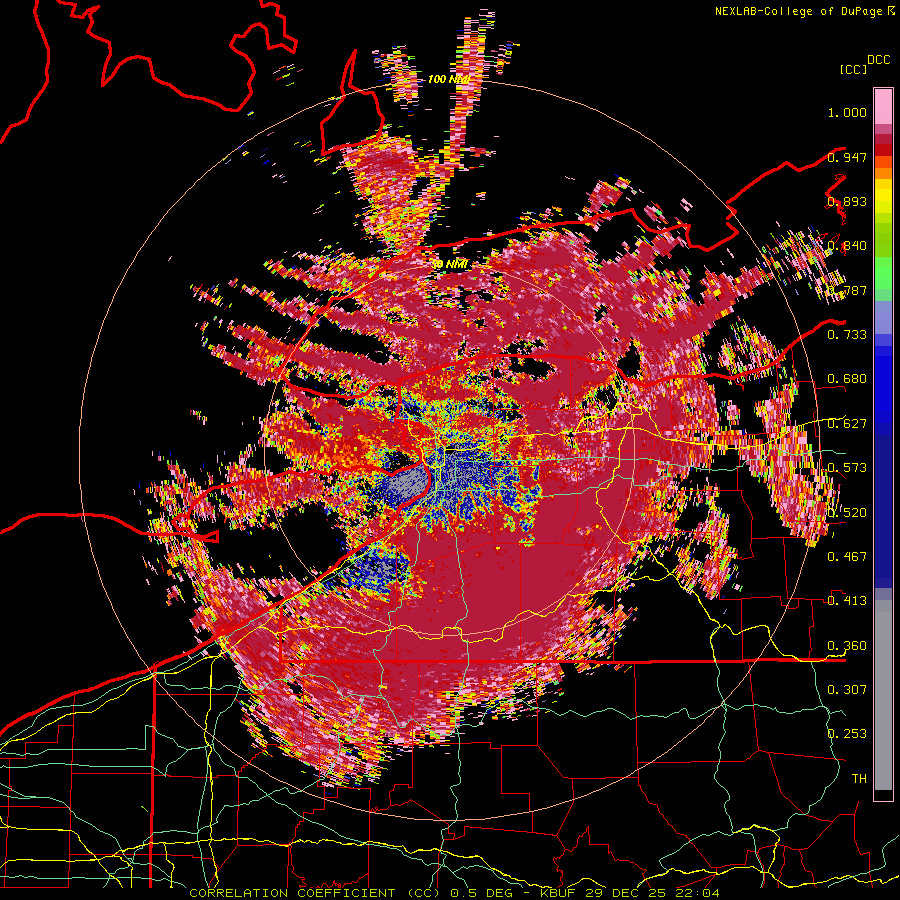Click the 0.413 legend value
900x900 pixels.
(847, 601)
